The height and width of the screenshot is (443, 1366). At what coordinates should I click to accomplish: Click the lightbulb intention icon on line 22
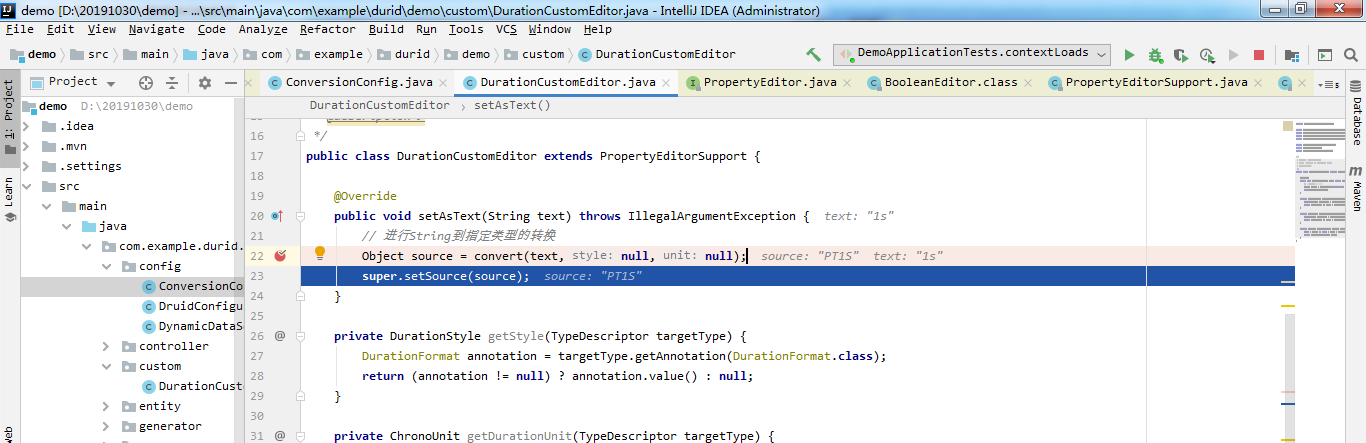tap(320, 253)
